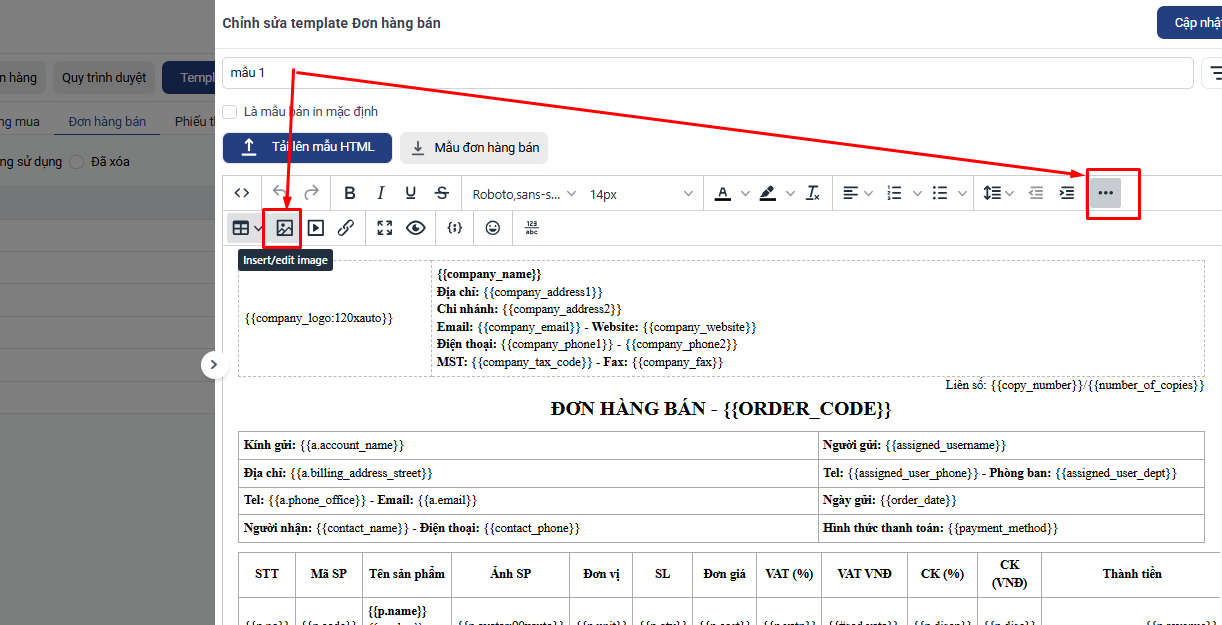
Task: Open the source code view icon
Action: click(241, 193)
